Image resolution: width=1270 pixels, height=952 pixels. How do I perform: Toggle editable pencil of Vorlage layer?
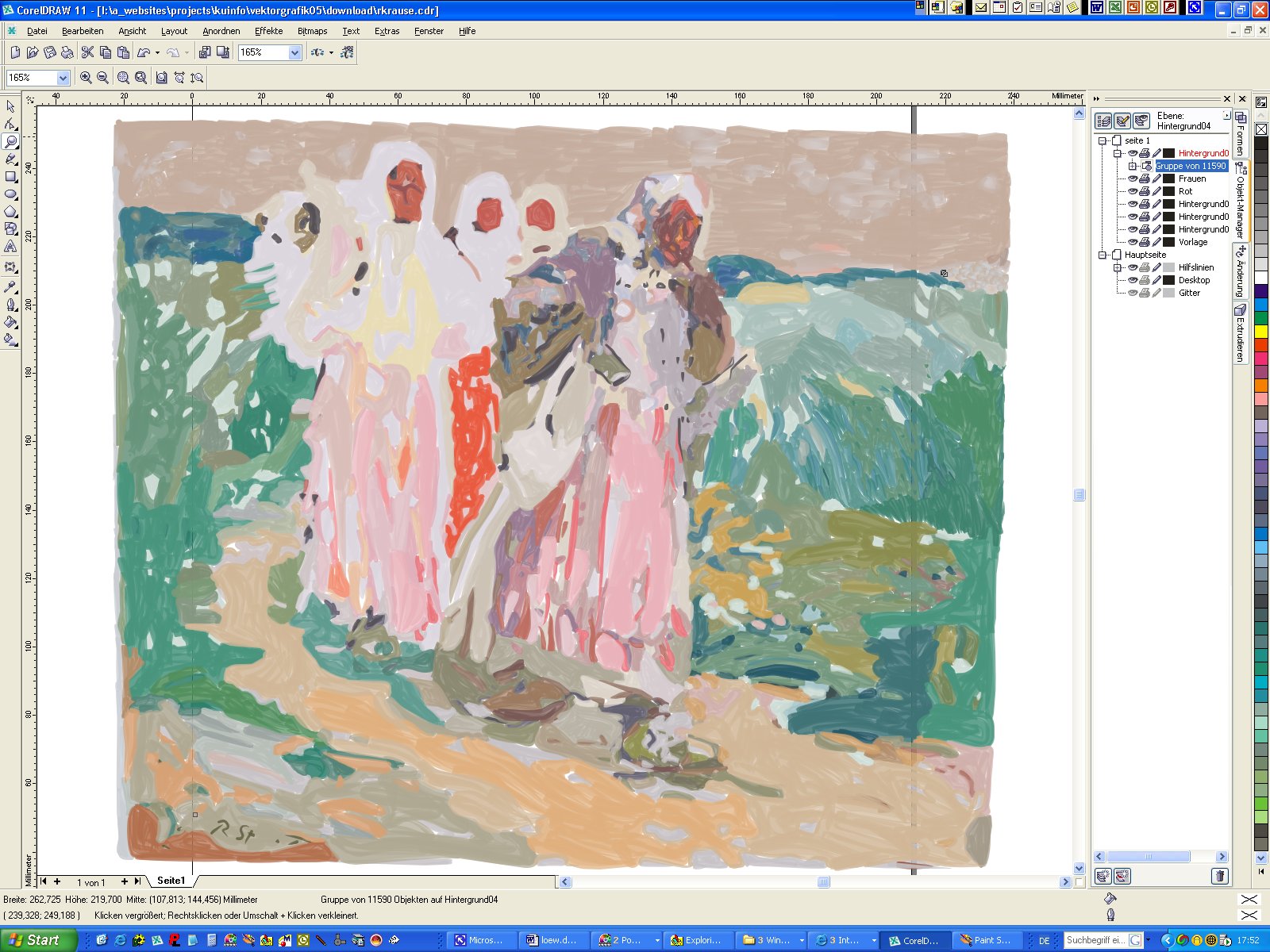click(1156, 242)
